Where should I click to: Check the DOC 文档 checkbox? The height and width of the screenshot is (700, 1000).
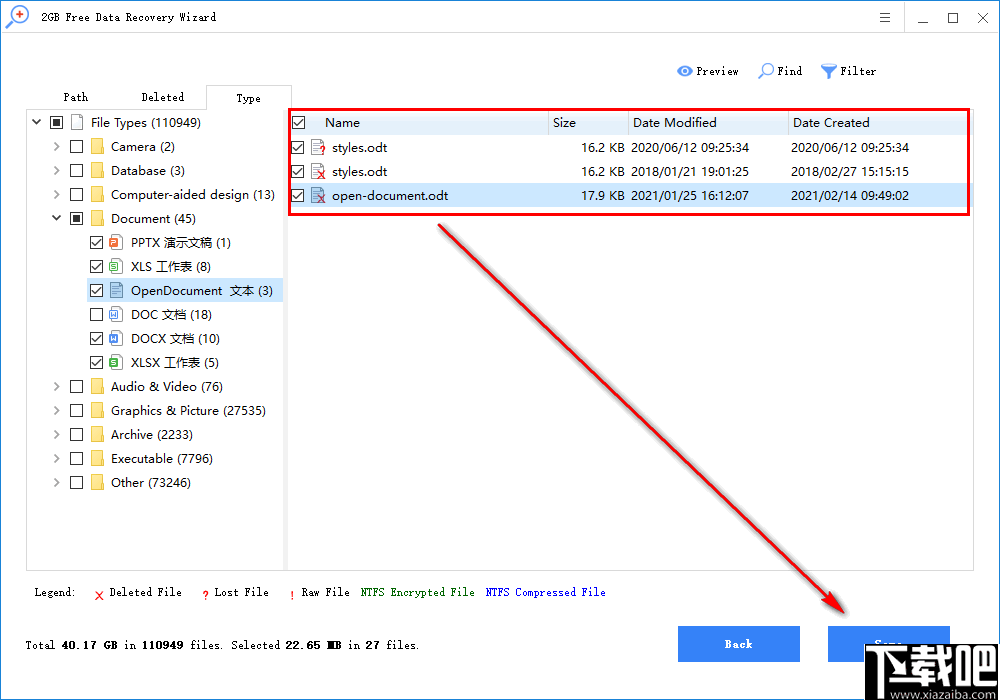tap(96, 314)
